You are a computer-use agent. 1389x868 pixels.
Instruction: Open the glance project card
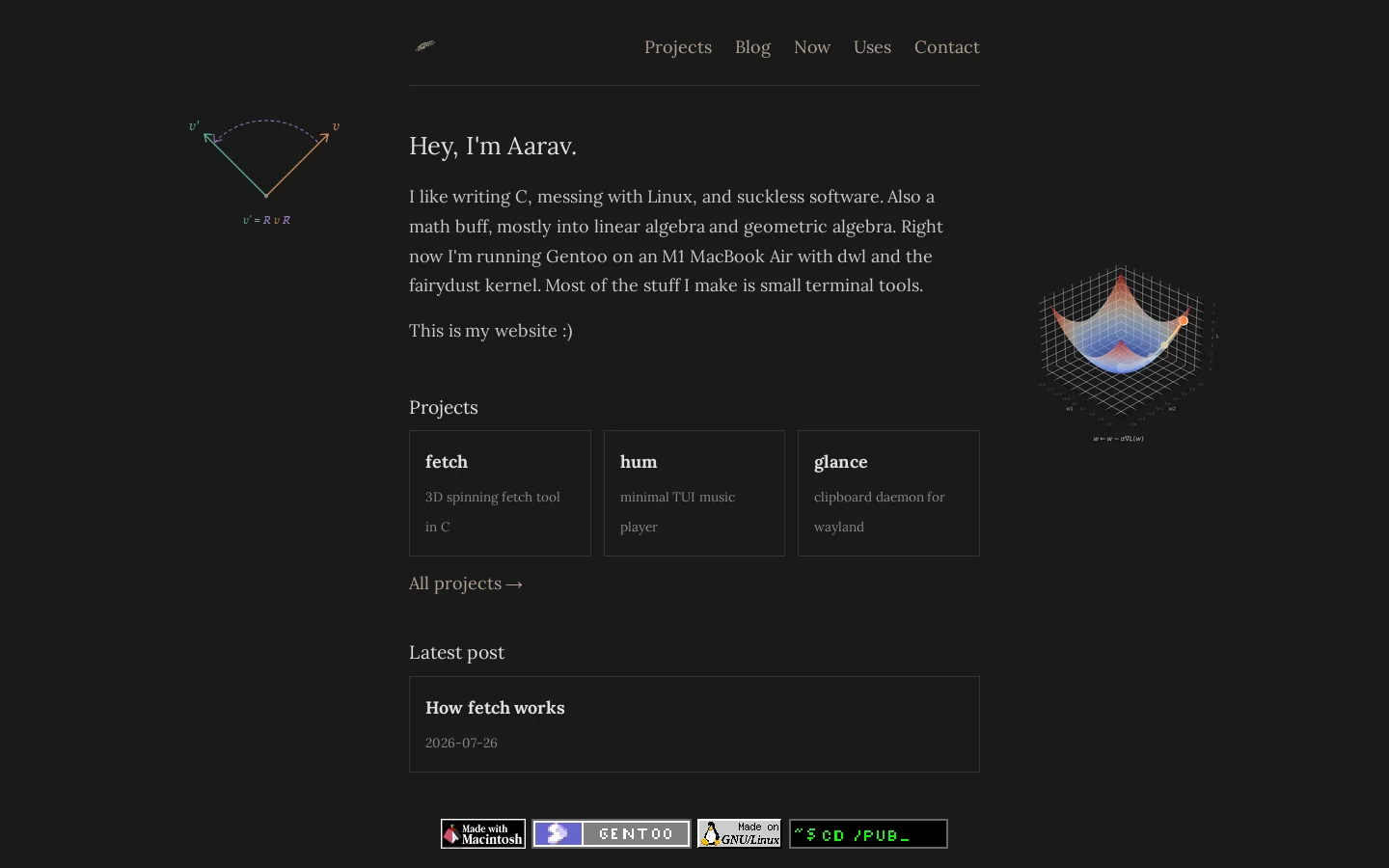pos(888,493)
